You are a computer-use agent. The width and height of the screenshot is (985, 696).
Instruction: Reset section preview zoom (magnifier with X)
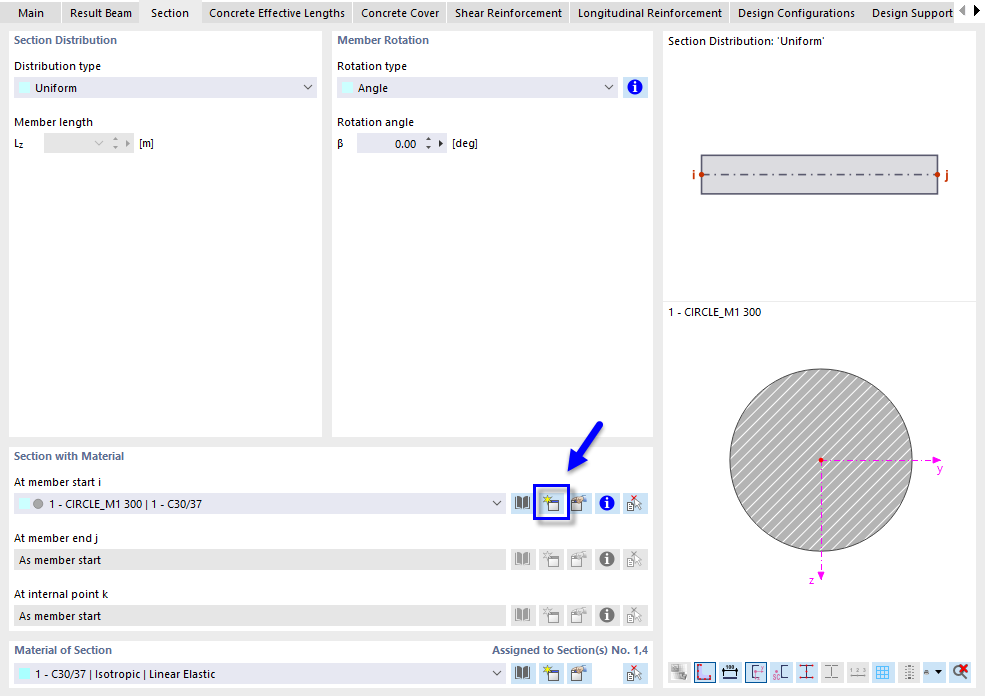[960, 672]
